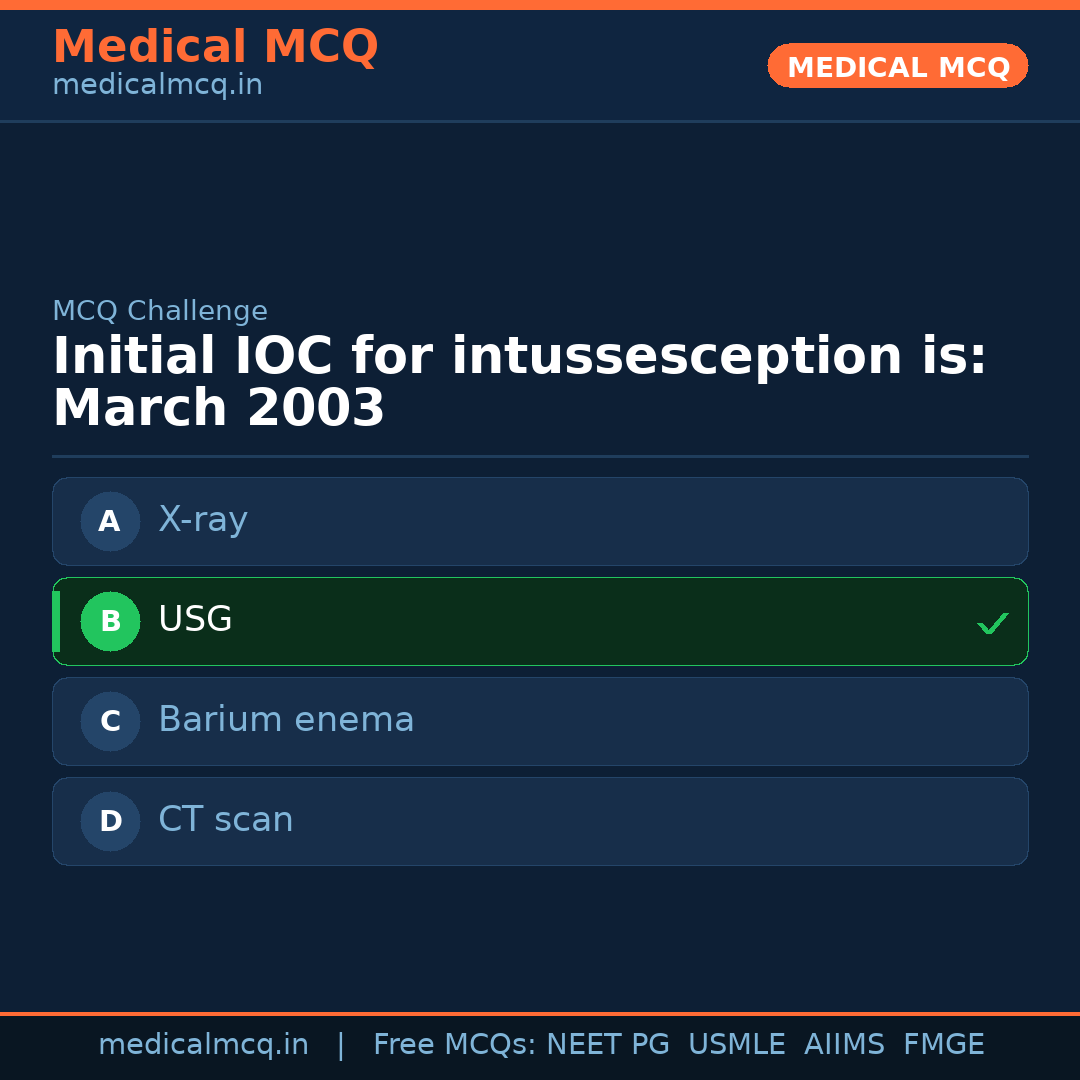The width and height of the screenshot is (1080, 1080).
Task: Click the letter C option circle
Action: coord(110,721)
